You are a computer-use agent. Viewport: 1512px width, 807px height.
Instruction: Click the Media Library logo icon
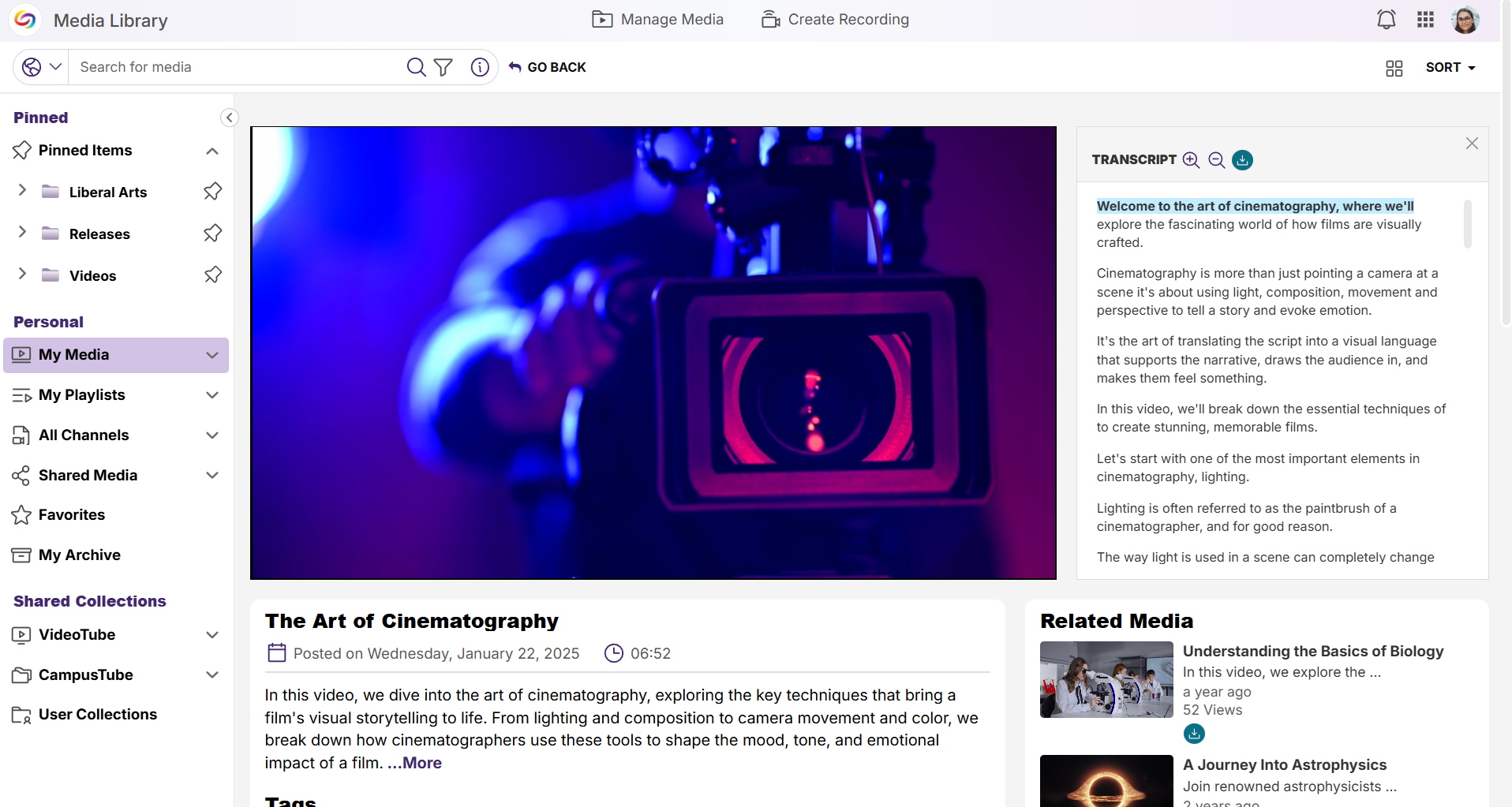(25, 20)
